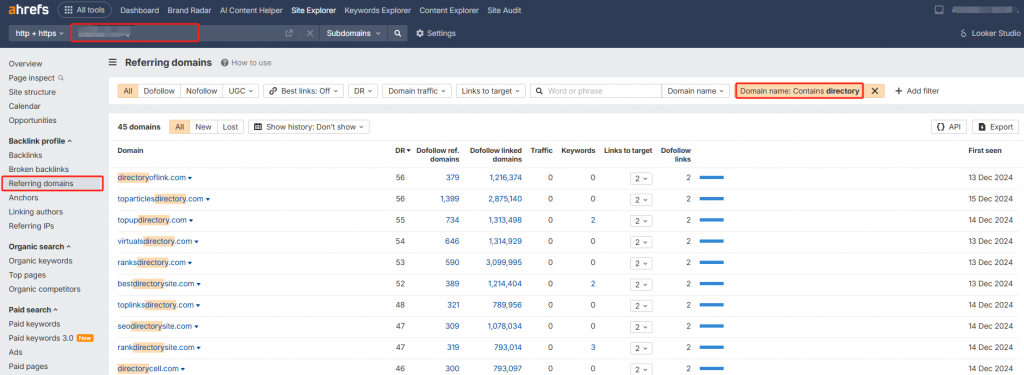Viewport: 1024px width, 375px height.
Task: Click the dofollow links bar for virtualsdirectory.com
Action: pyautogui.click(x=712, y=241)
